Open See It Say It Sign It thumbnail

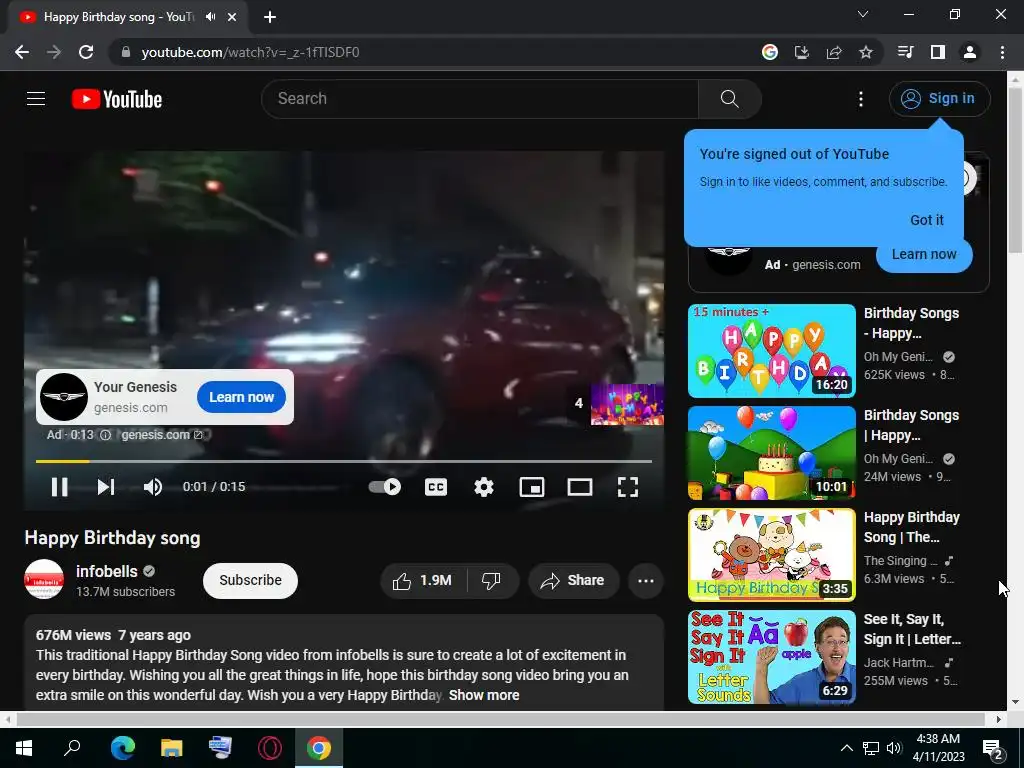(771, 656)
